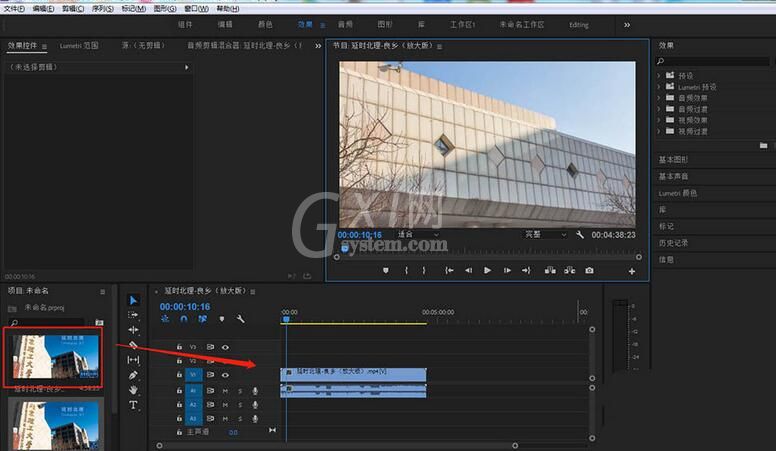Add marker in Program Monitor
This screenshot has height=451, width=776.
pos(386,270)
